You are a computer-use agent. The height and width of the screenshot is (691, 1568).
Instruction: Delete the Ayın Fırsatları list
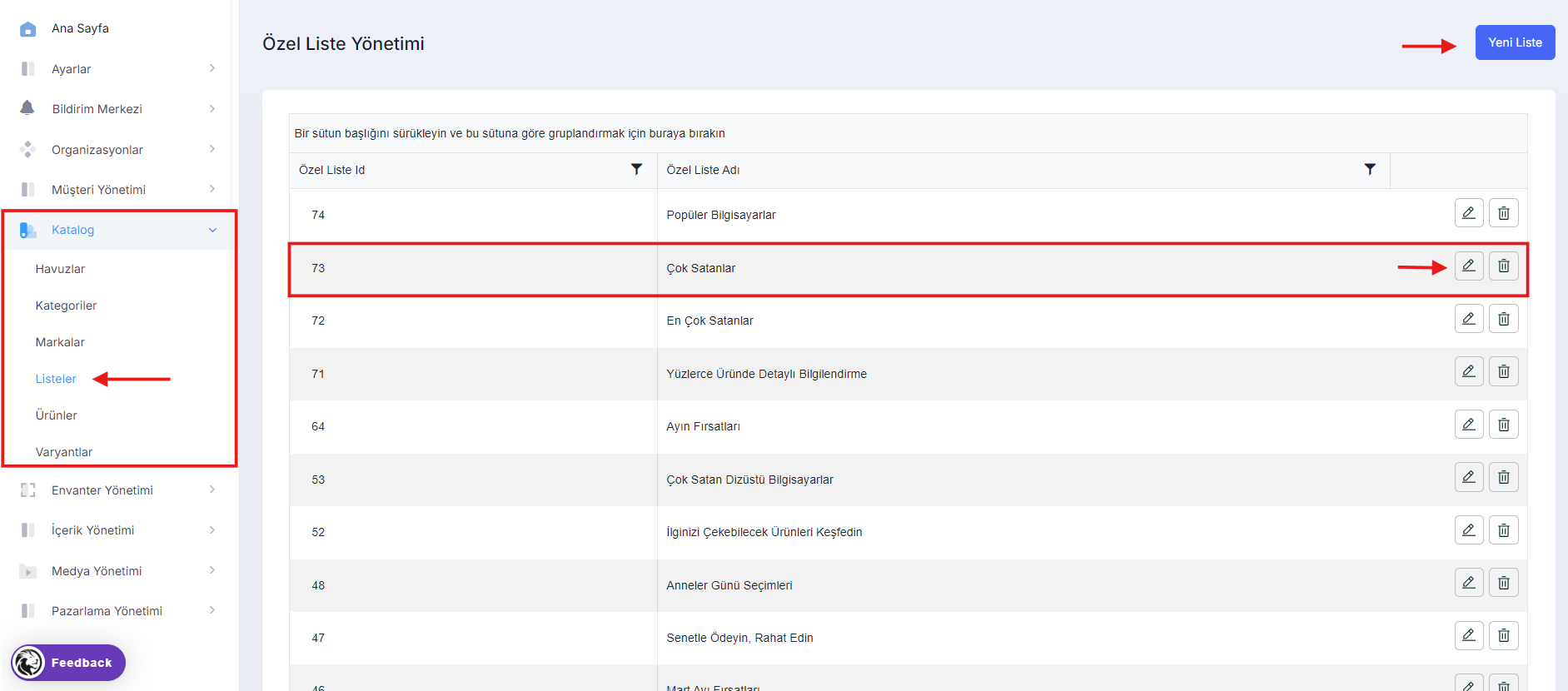(1504, 425)
